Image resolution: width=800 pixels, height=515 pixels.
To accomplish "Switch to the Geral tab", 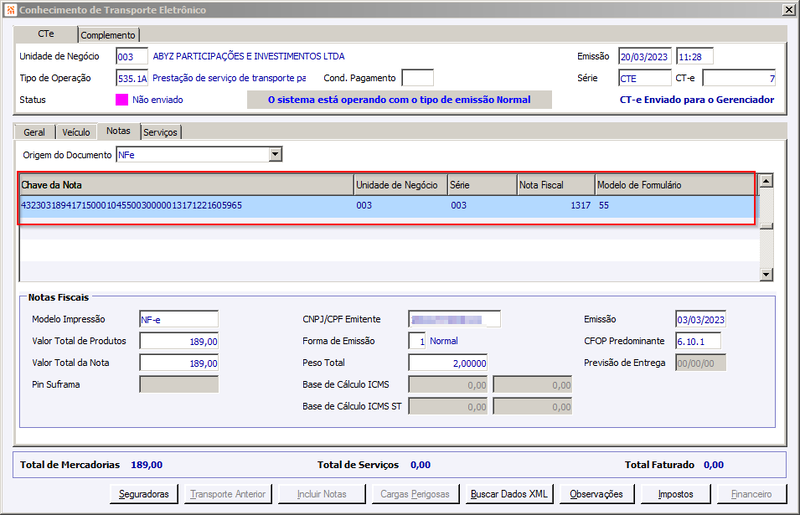I will pos(34,132).
